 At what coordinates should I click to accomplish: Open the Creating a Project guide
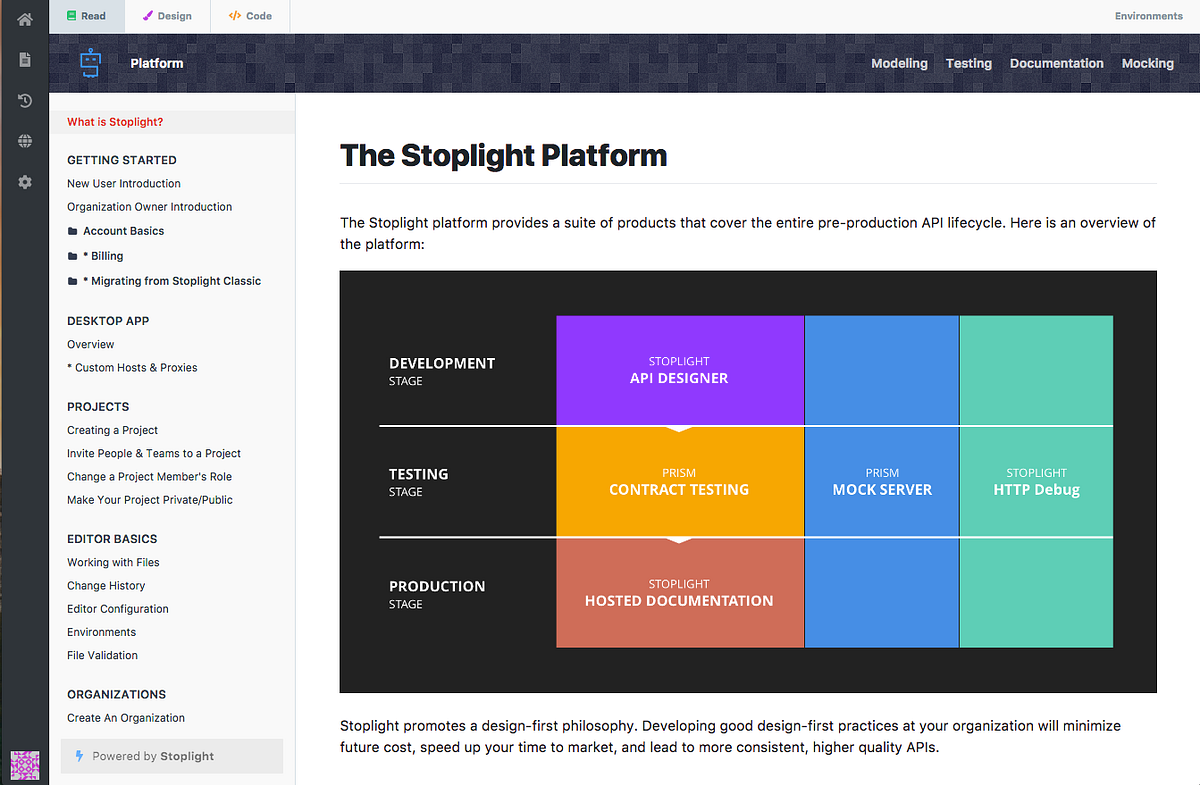[112, 430]
